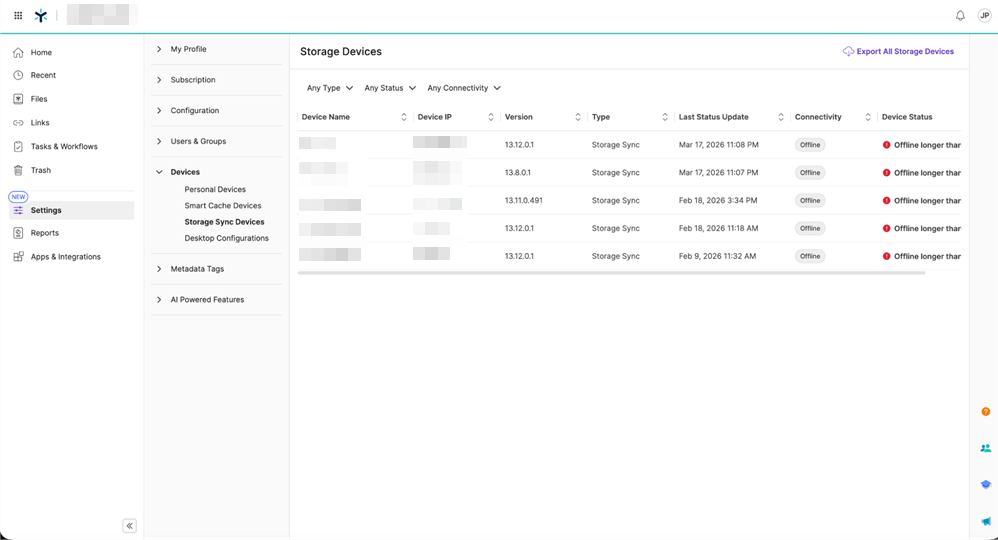Screen dimensions: 998x540
Task: Sort by Connectivity column arrows
Action: pos(868,117)
